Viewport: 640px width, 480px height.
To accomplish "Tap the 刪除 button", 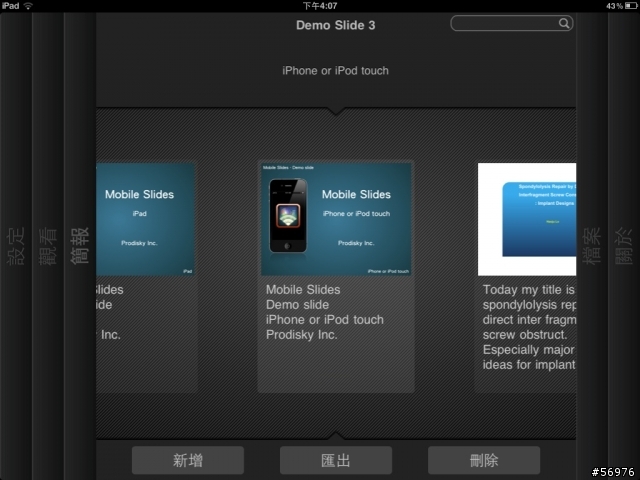I will coord(484,460).
